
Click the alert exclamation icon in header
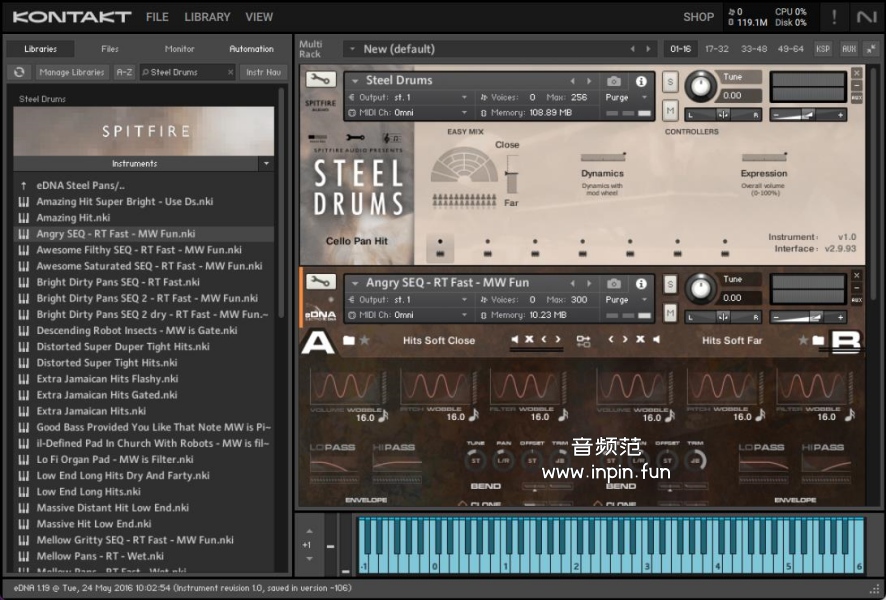coord(834,17)
